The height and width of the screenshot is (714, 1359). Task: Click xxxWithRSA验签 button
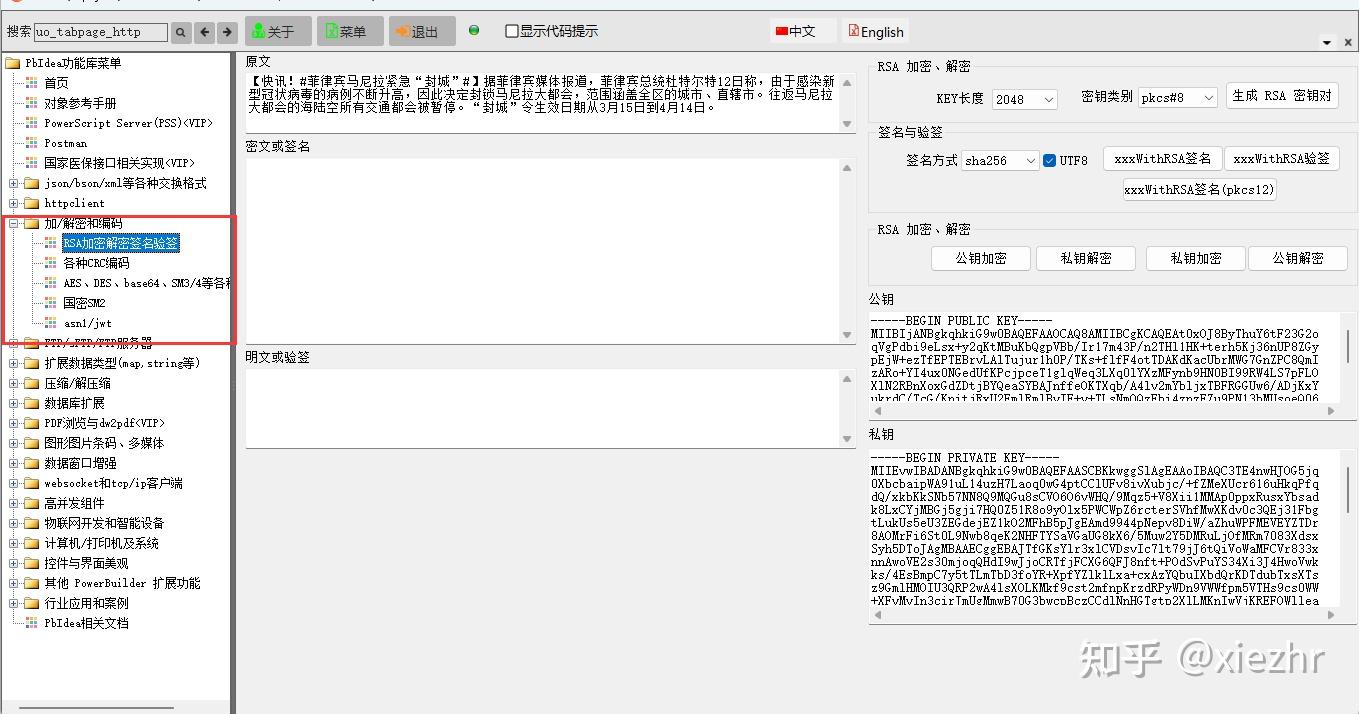(1282, 159)
